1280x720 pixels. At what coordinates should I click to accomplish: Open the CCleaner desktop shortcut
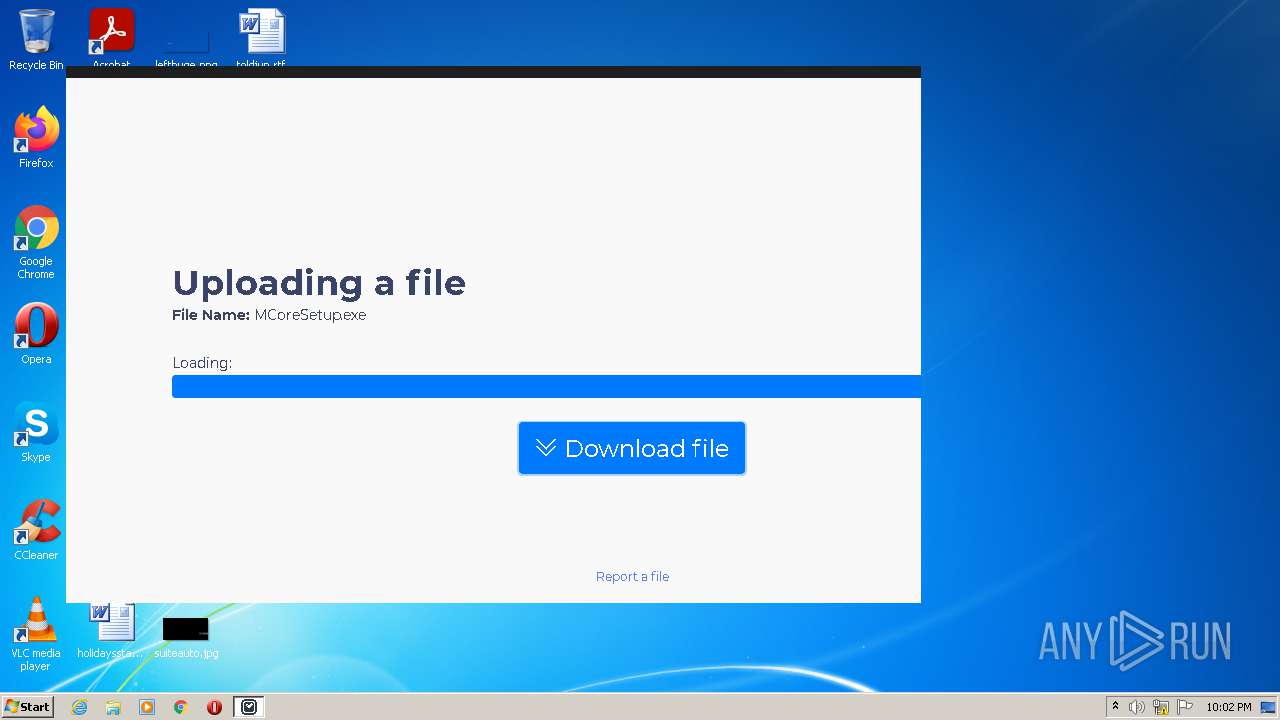(x=36, y=529)
